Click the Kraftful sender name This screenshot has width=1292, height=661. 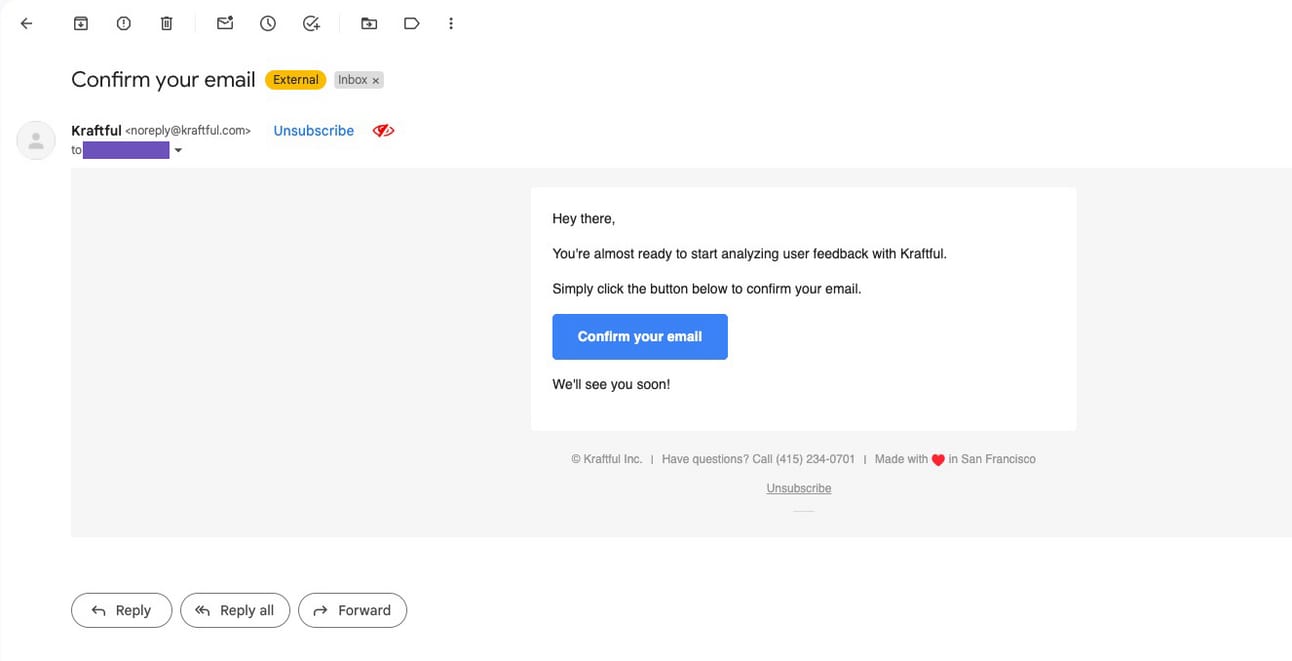click(96, 131)
